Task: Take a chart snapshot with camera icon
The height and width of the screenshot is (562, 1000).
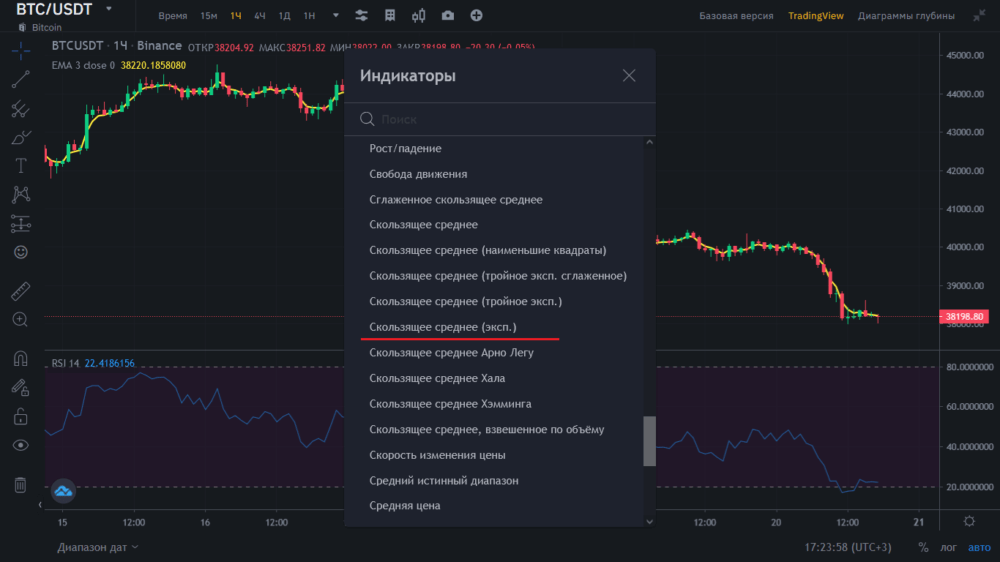Action: coord(447,16)
